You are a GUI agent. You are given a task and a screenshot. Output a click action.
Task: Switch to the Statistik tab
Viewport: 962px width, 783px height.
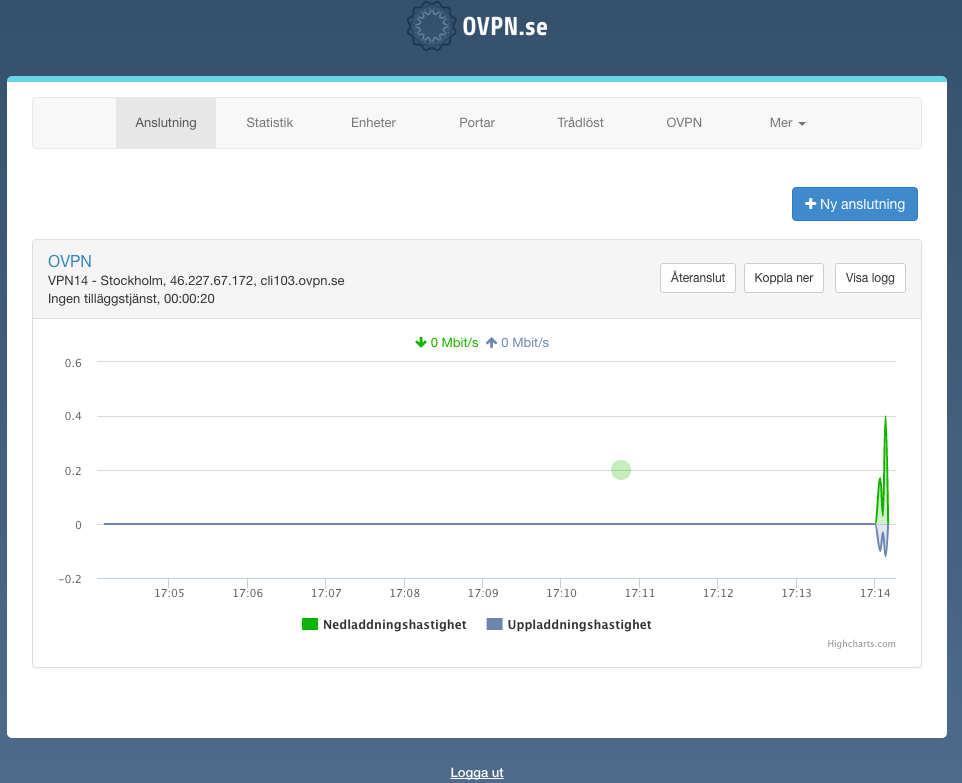click(269, 123)
